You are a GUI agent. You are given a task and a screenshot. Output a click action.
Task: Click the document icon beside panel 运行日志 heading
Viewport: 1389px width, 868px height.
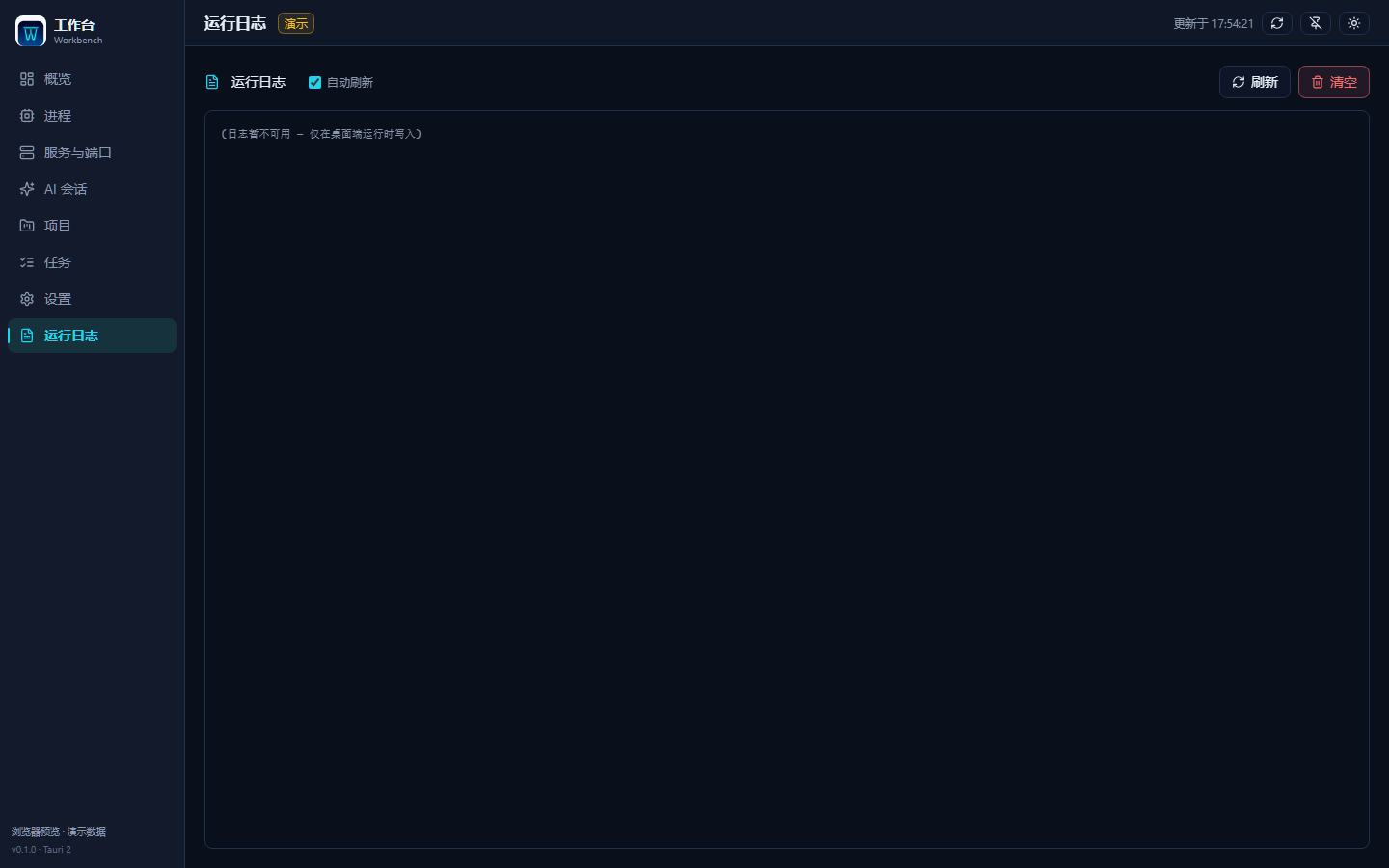[212, 82]
